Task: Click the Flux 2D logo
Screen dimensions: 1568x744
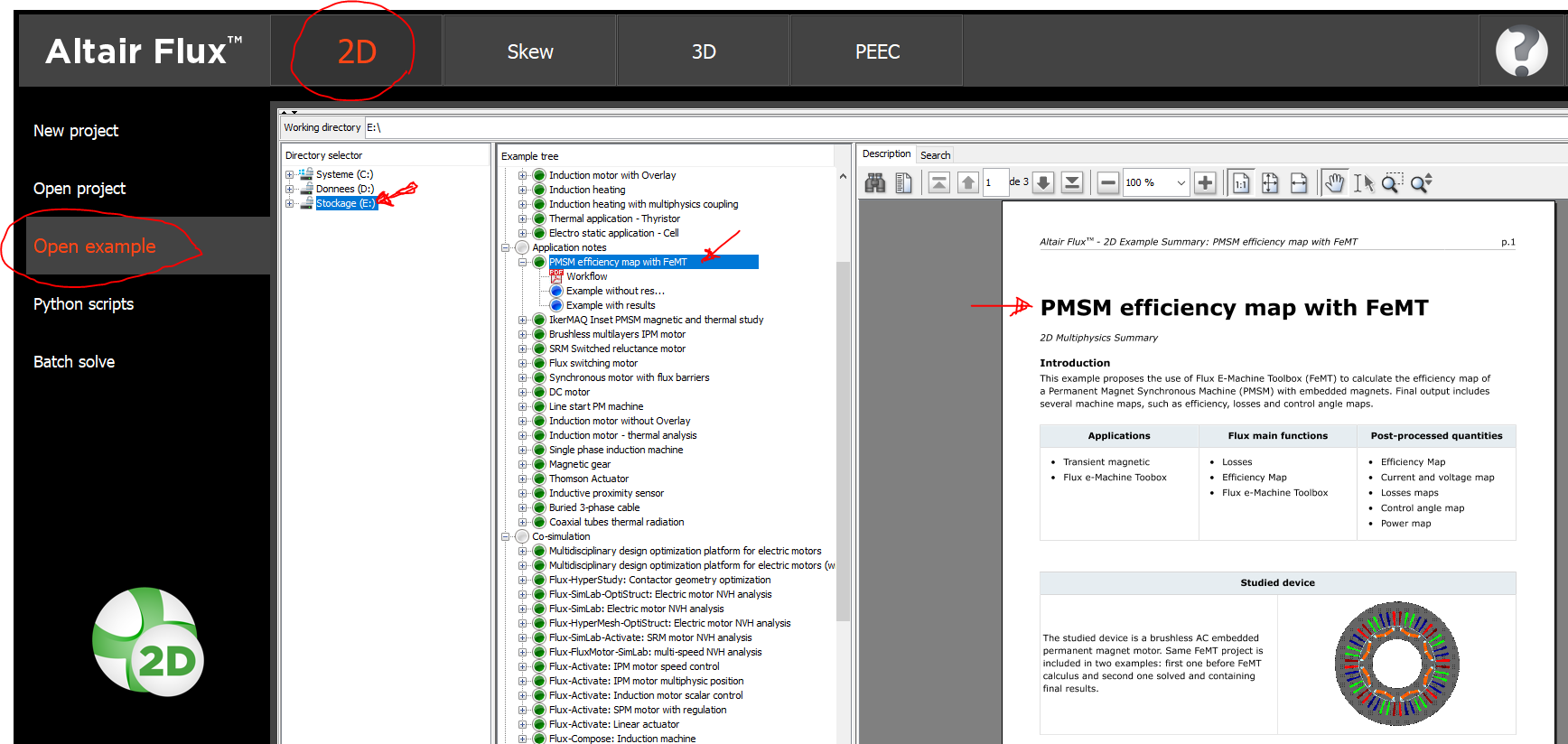Action: click(x=149, y=642)
